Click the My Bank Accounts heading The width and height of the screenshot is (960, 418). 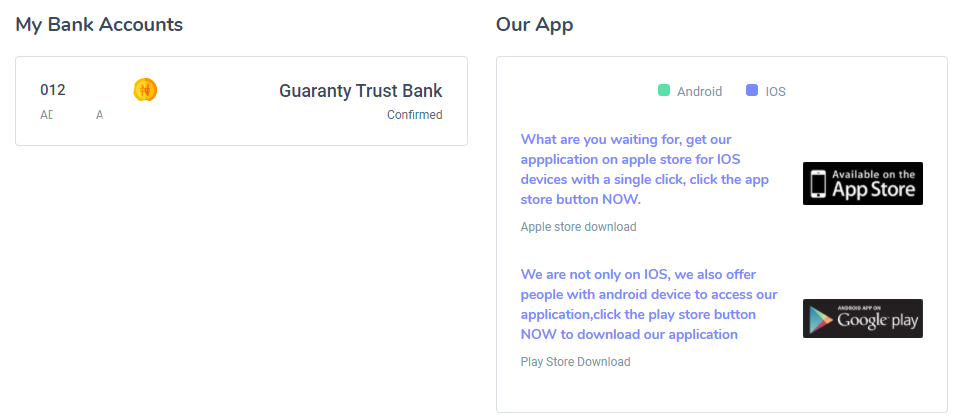pos(99,24)
